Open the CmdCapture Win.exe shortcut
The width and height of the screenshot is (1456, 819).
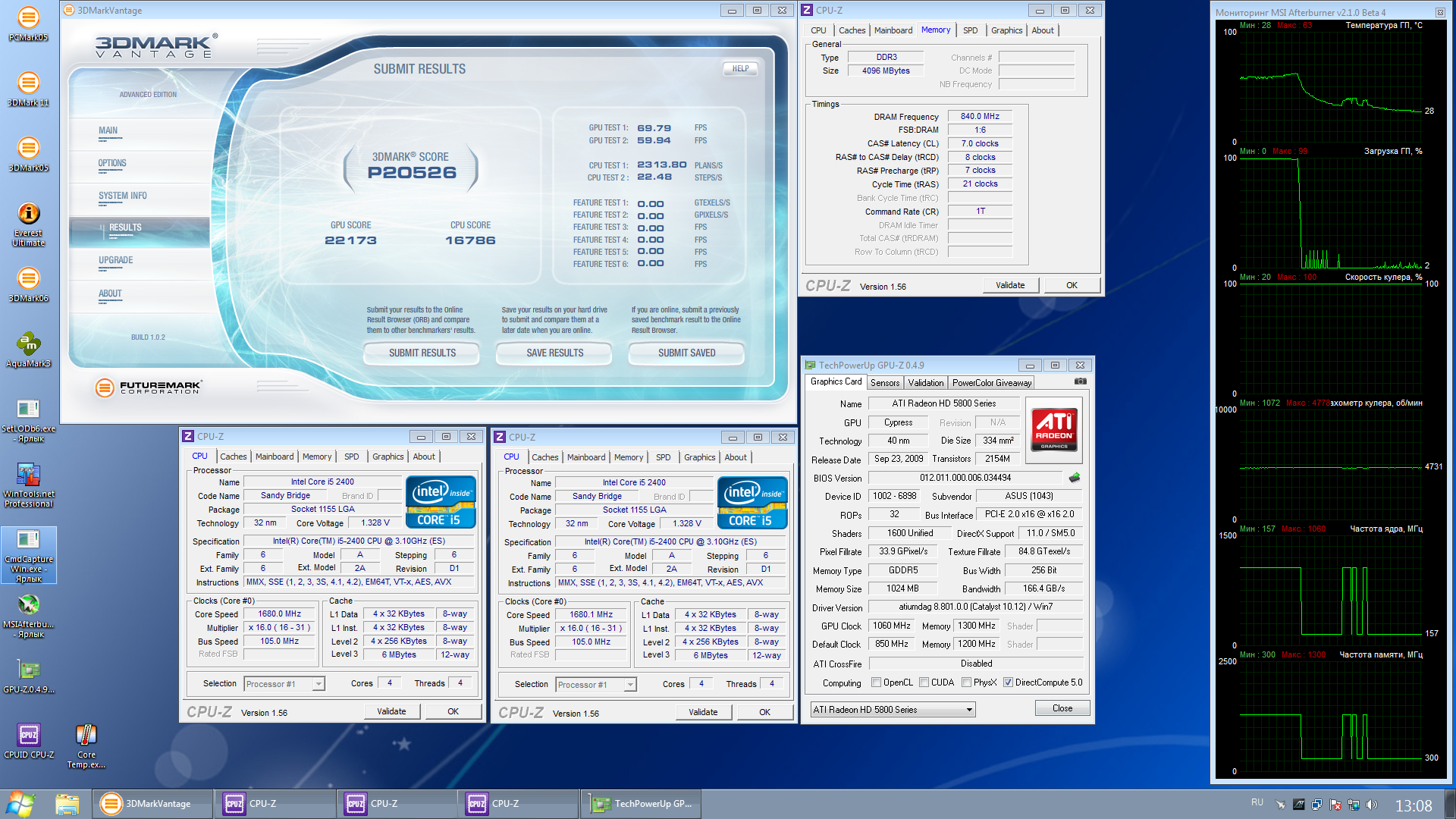click(28, 555)
